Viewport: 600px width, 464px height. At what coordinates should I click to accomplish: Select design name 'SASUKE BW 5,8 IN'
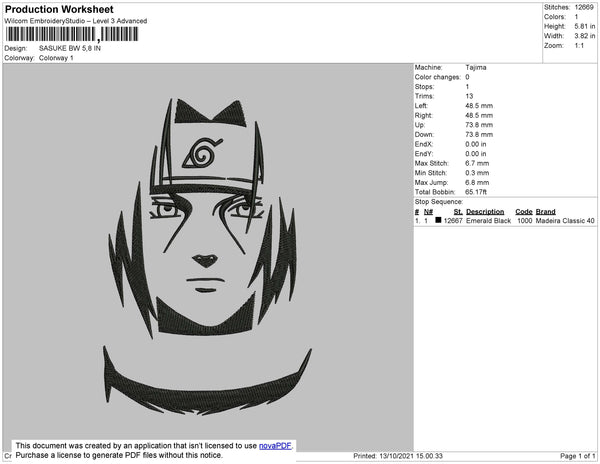coord(70,48)
